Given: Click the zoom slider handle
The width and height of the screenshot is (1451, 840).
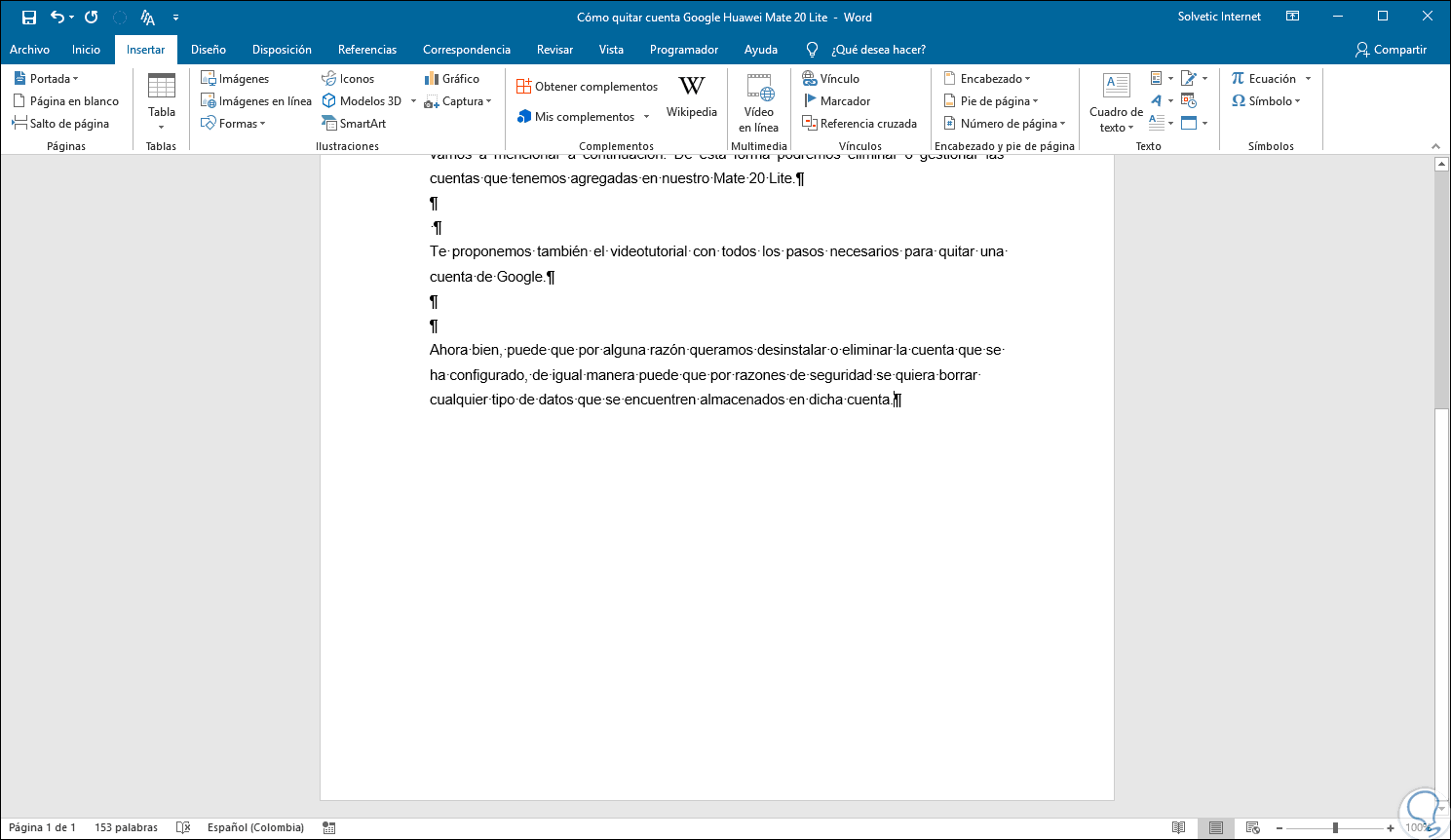Looking at the screenshot, I should 1335,828.
